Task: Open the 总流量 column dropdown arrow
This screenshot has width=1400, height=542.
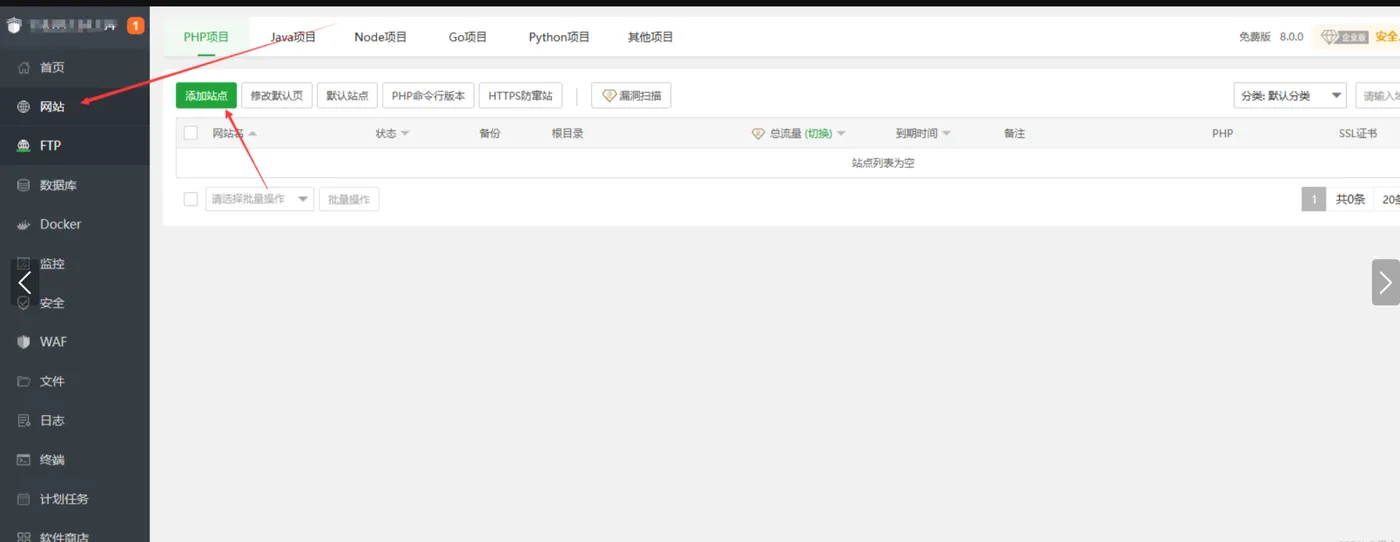Action: [841, 134]
